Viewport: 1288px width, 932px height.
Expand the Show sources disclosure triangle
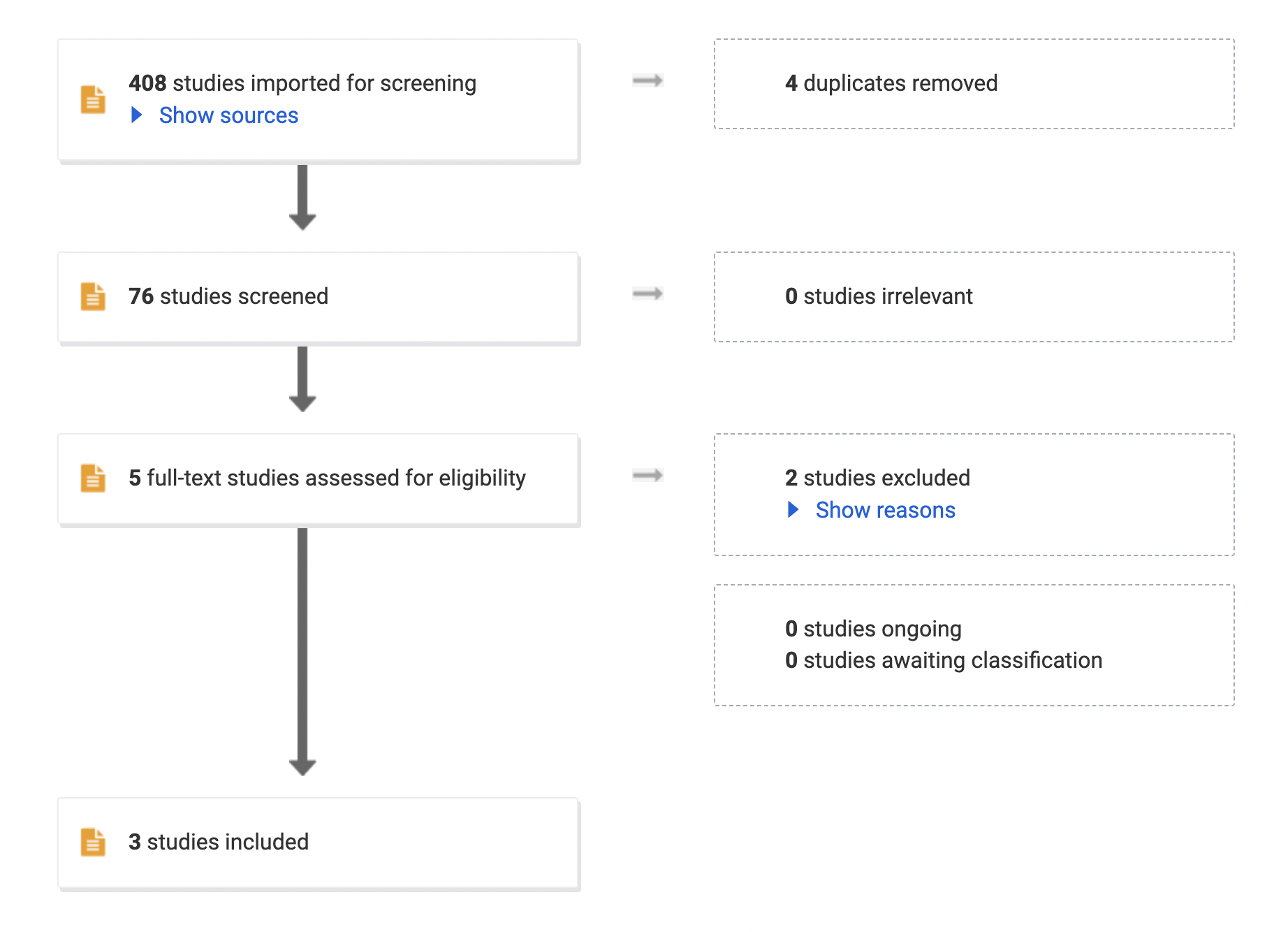[137, 115]
